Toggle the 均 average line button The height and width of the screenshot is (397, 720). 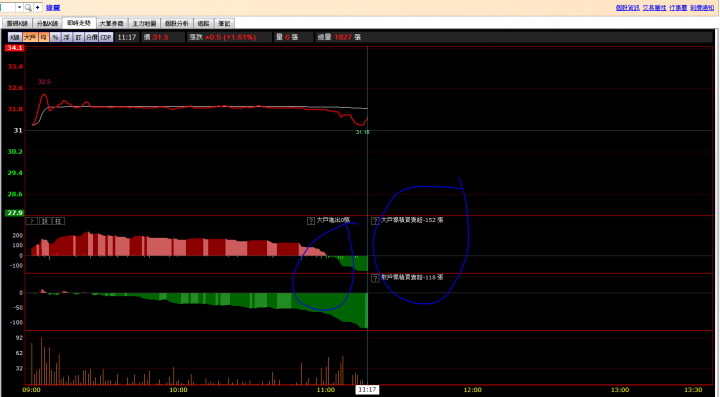pyautogui.click(x=44, y=37)
